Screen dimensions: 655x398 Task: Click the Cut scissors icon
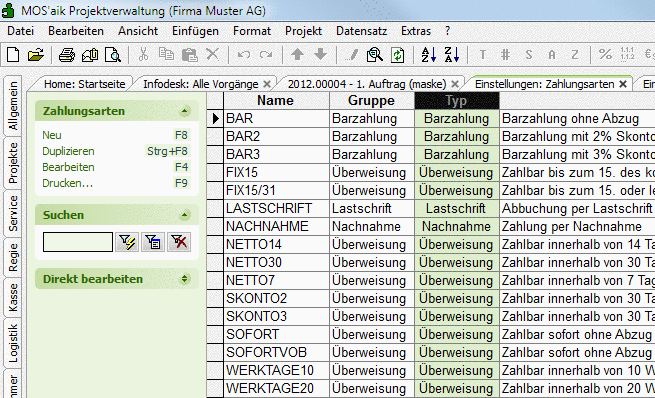coord(143,54)
